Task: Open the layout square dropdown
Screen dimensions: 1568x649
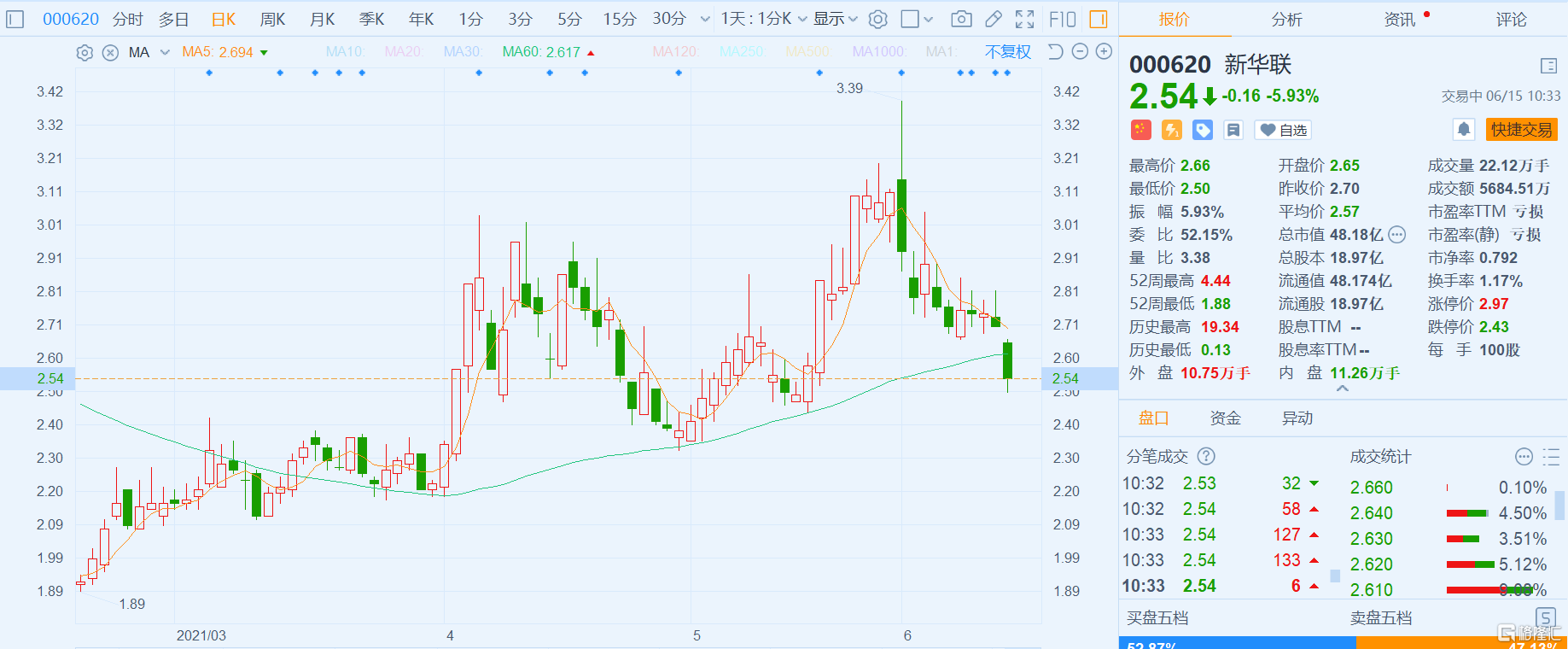Action: point(918,19)
